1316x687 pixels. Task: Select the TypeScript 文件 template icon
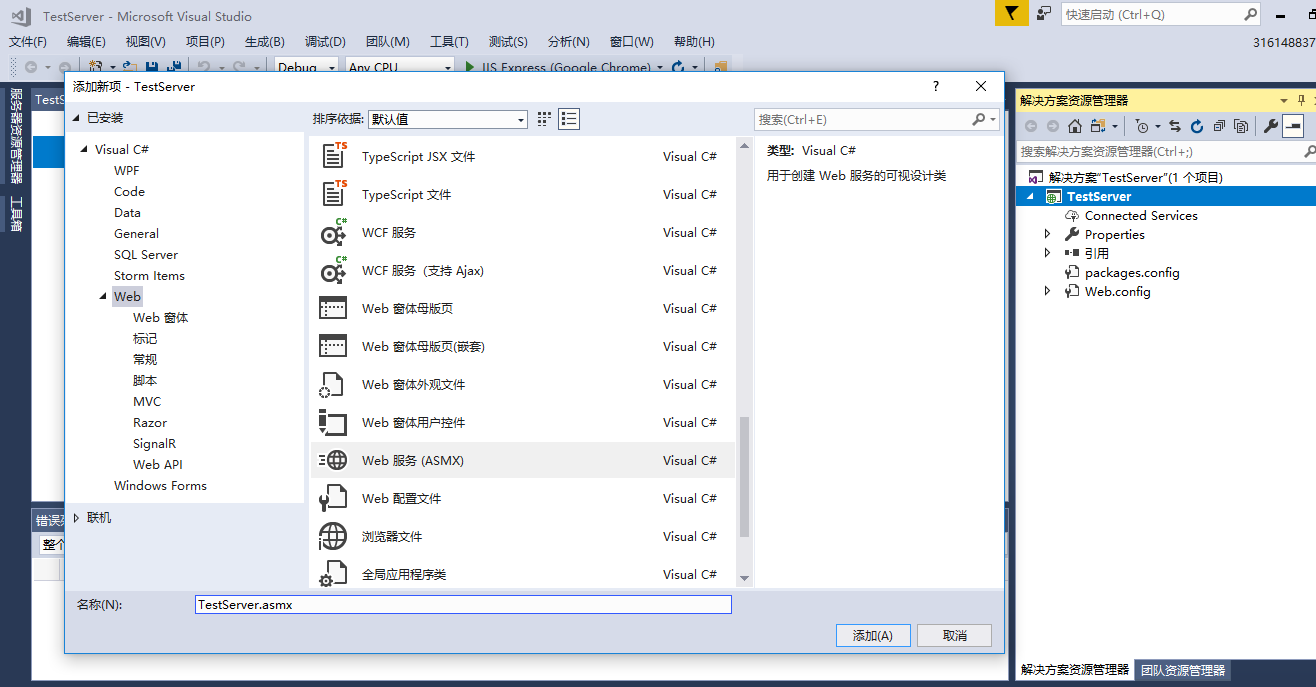(x=333, y=194)
